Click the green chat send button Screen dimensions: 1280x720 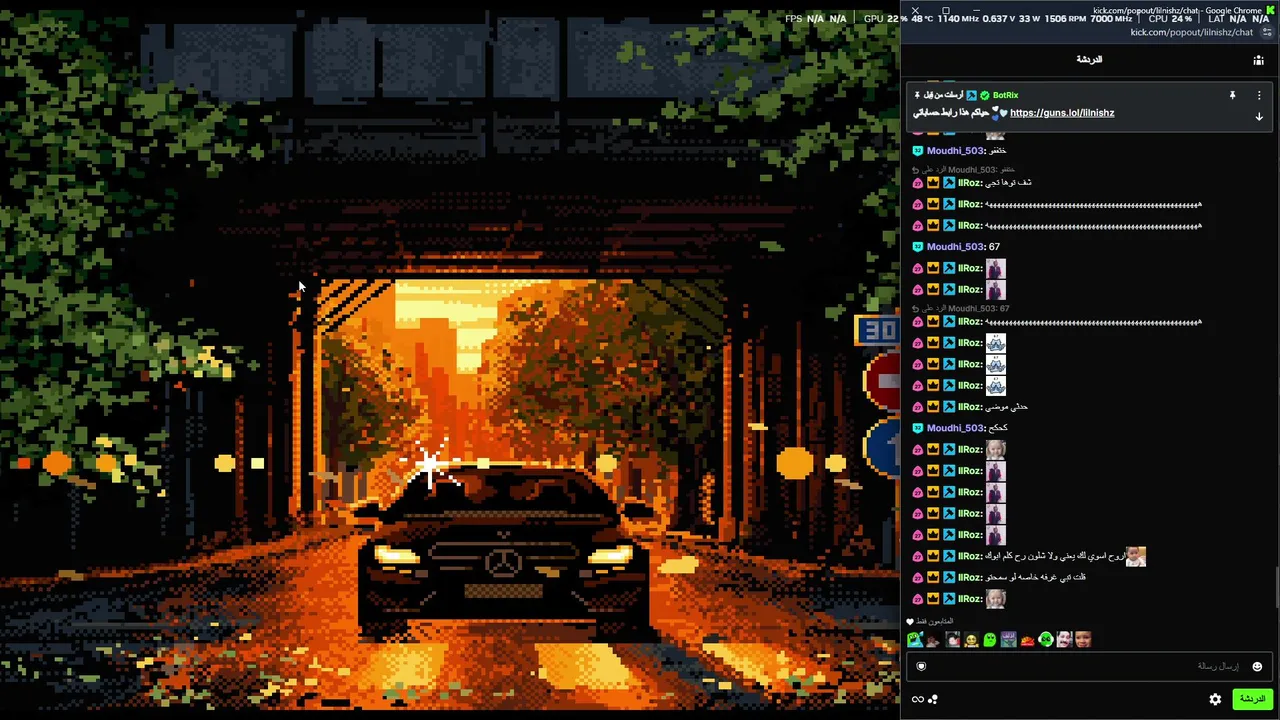point(1252,700)
